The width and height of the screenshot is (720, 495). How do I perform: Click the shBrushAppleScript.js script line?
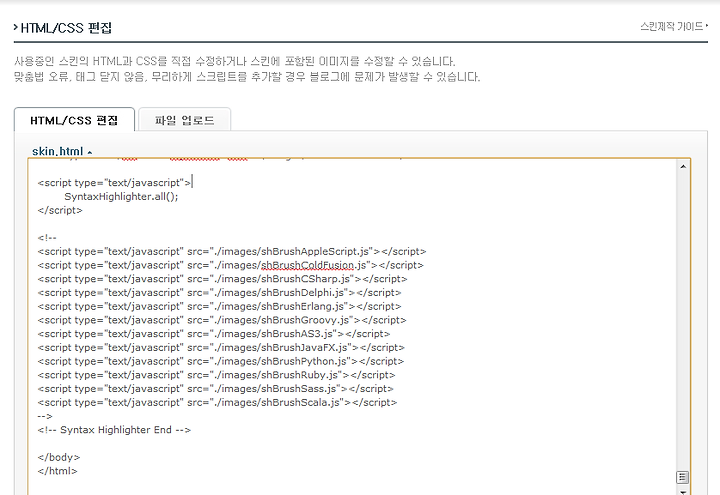(x=232, y=252)
